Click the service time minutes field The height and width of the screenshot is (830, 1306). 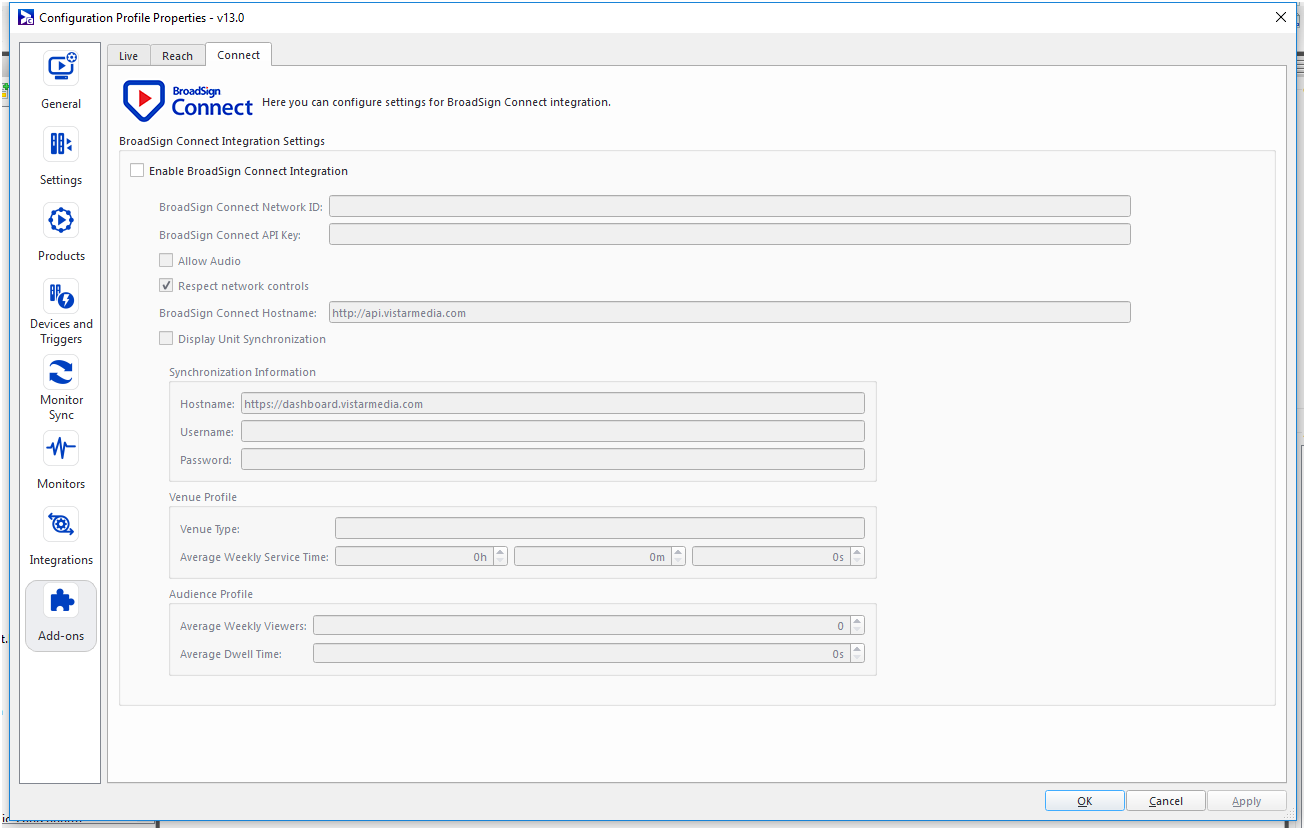tap(592, 557)
